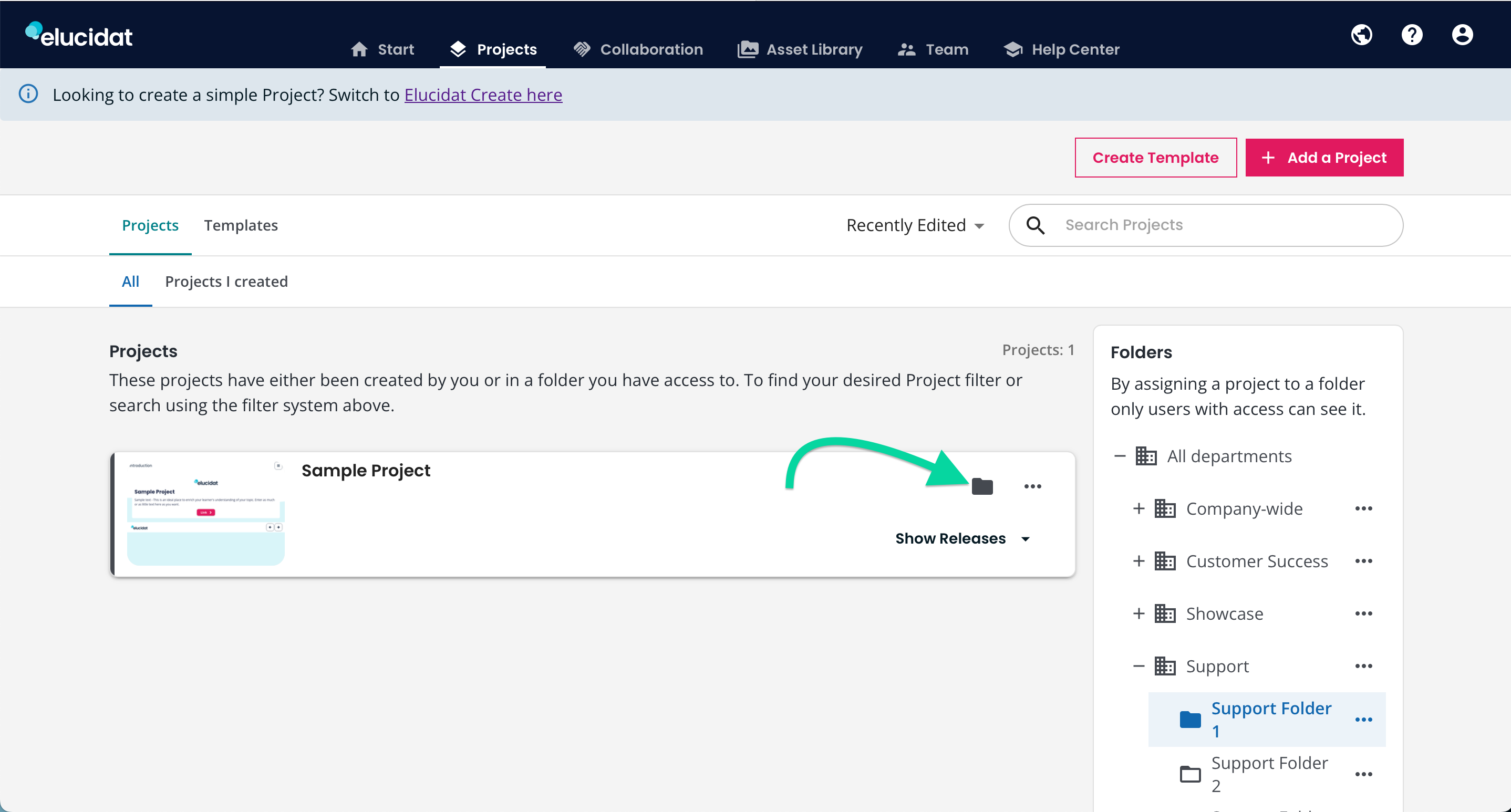Image resolution: width=1511 pixels, height=812 pixels.
Task: Click the search magnifier icon
Action: [1036, 225]
